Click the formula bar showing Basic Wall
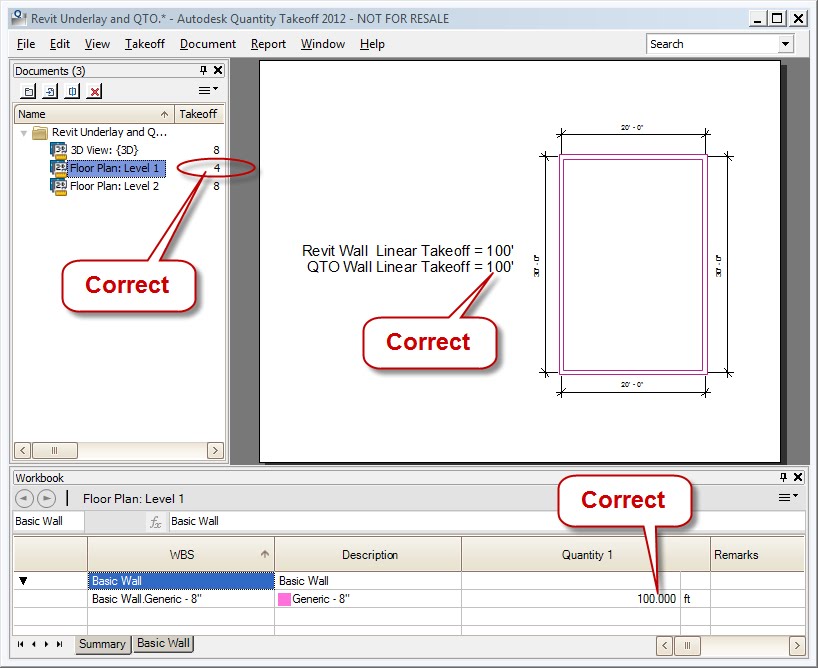The image size is (818, 668). (487, 521)
